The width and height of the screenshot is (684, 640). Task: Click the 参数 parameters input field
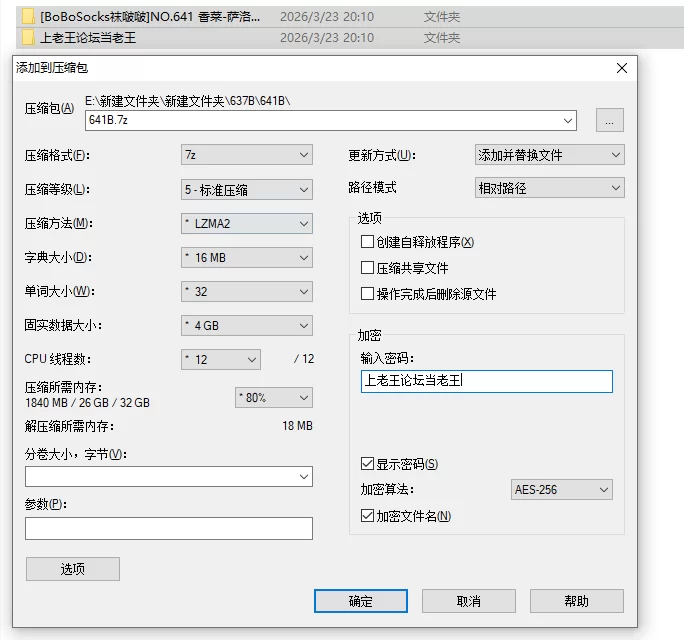pos(169,528)
